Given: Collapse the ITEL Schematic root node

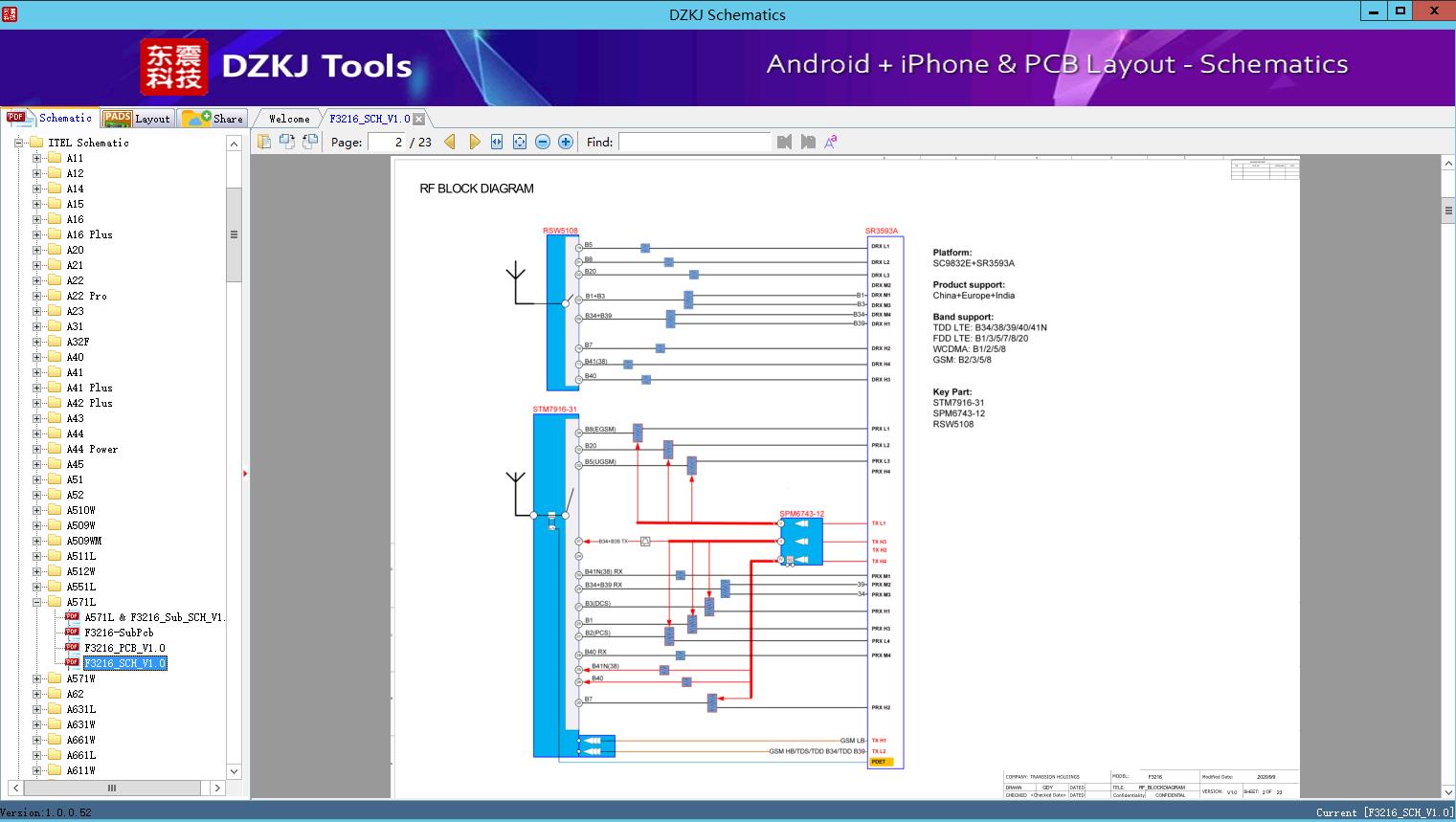Looking at the screenshot, I should tap(18, 143).
